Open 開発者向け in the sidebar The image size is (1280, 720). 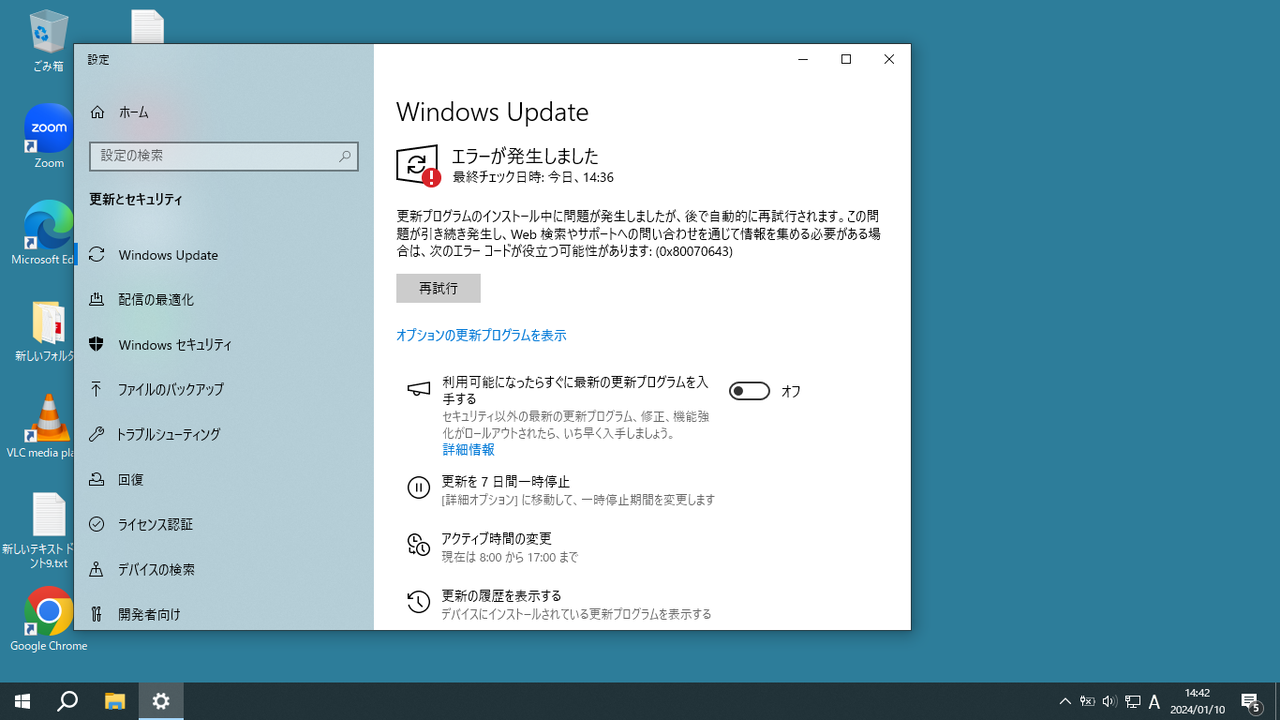(224, 614)
